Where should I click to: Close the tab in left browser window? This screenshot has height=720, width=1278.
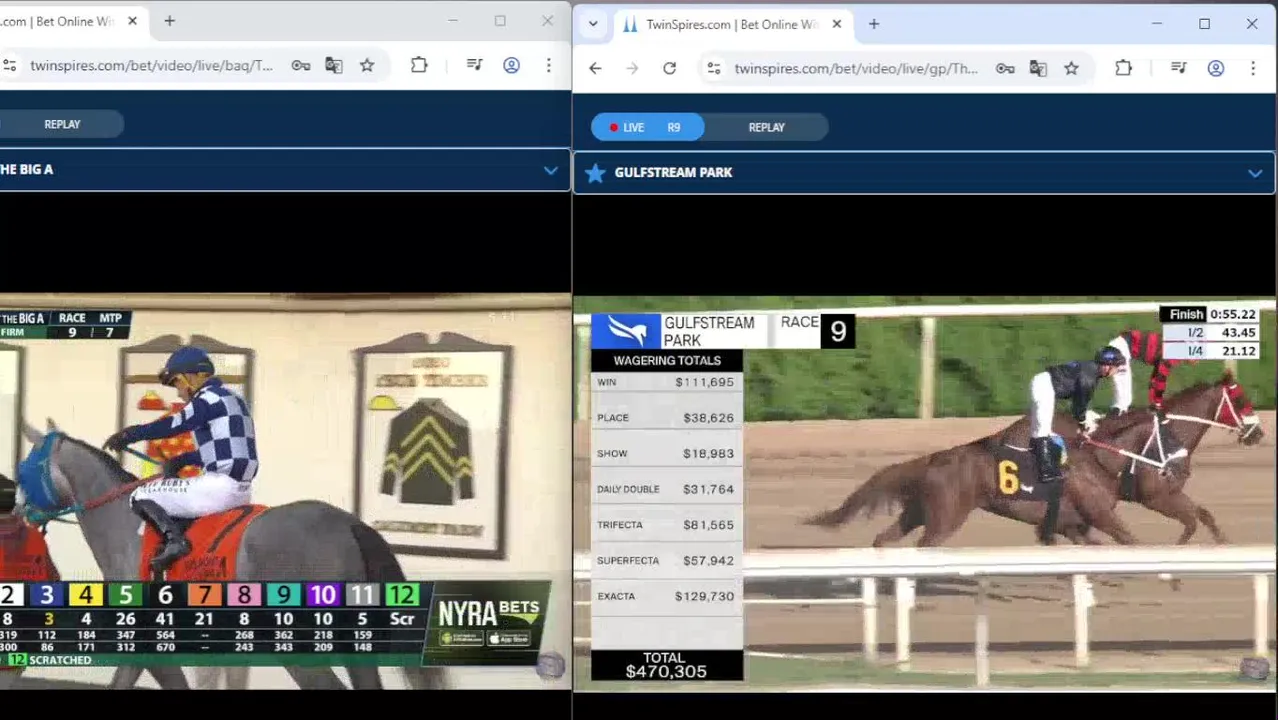pyautogui.click(x=132, y=21)
